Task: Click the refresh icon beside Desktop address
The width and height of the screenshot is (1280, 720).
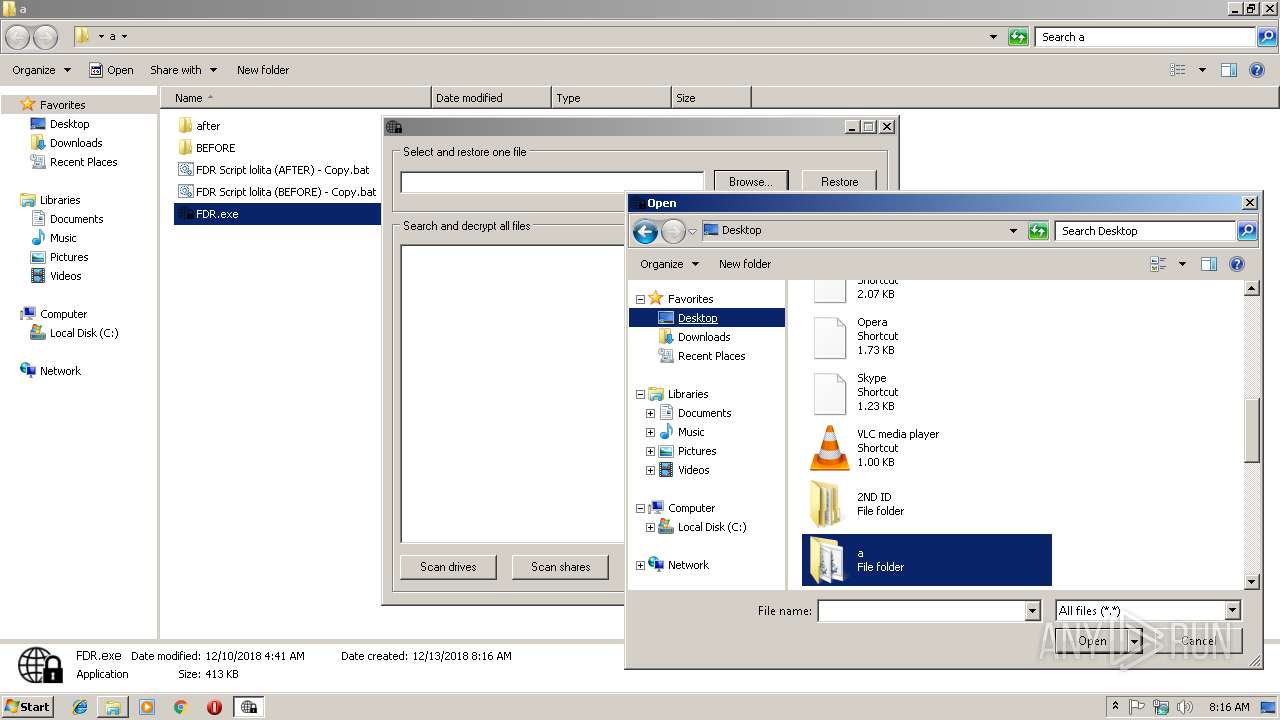Action: click(x=1038, y=231)
